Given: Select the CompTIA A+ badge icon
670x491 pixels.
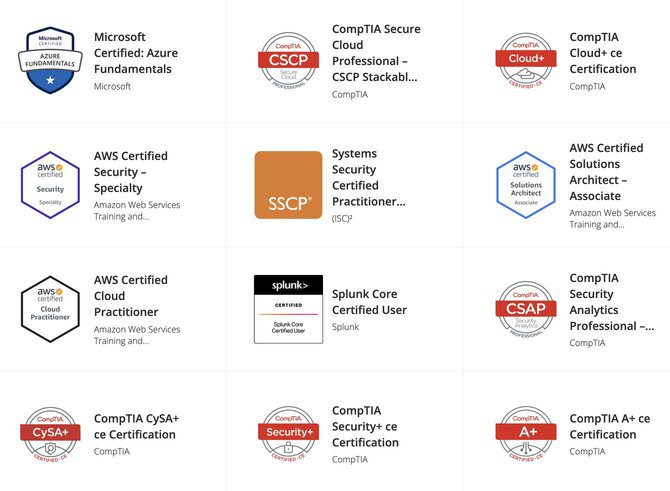Looking at the screenshot, I should tap(526, 434).
